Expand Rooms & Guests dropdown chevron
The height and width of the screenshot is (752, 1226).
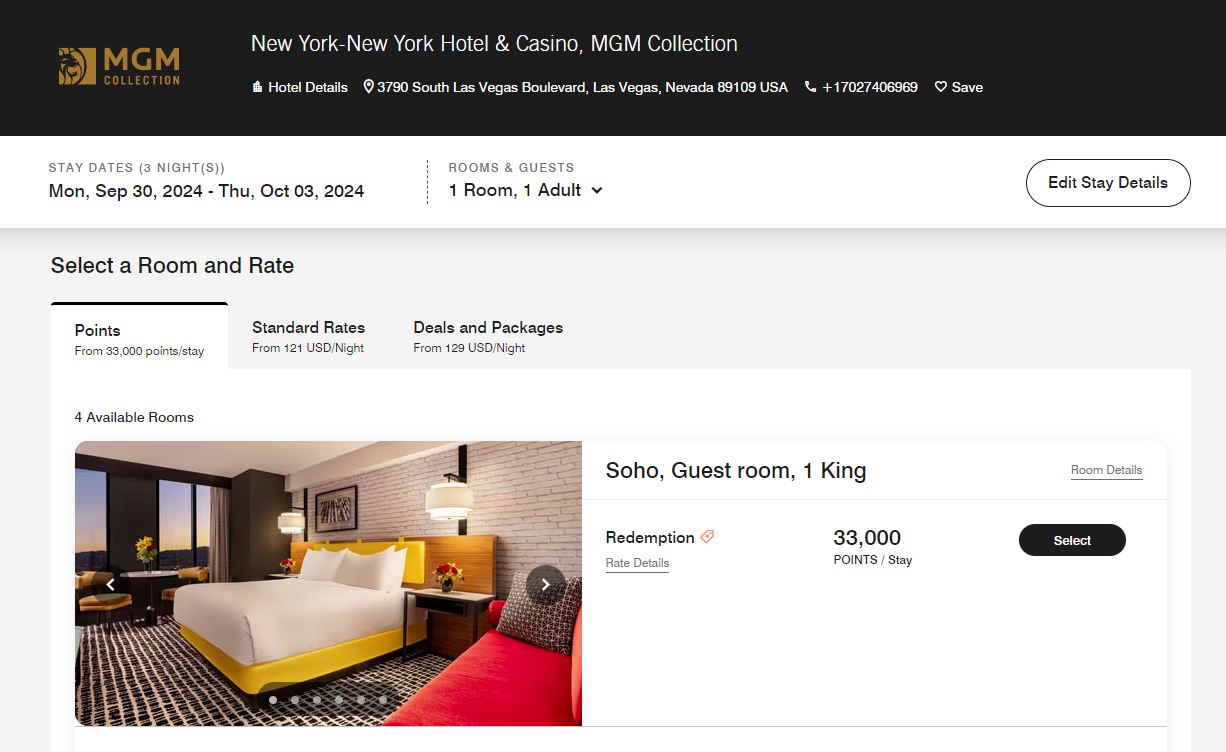tap(597, 190)
